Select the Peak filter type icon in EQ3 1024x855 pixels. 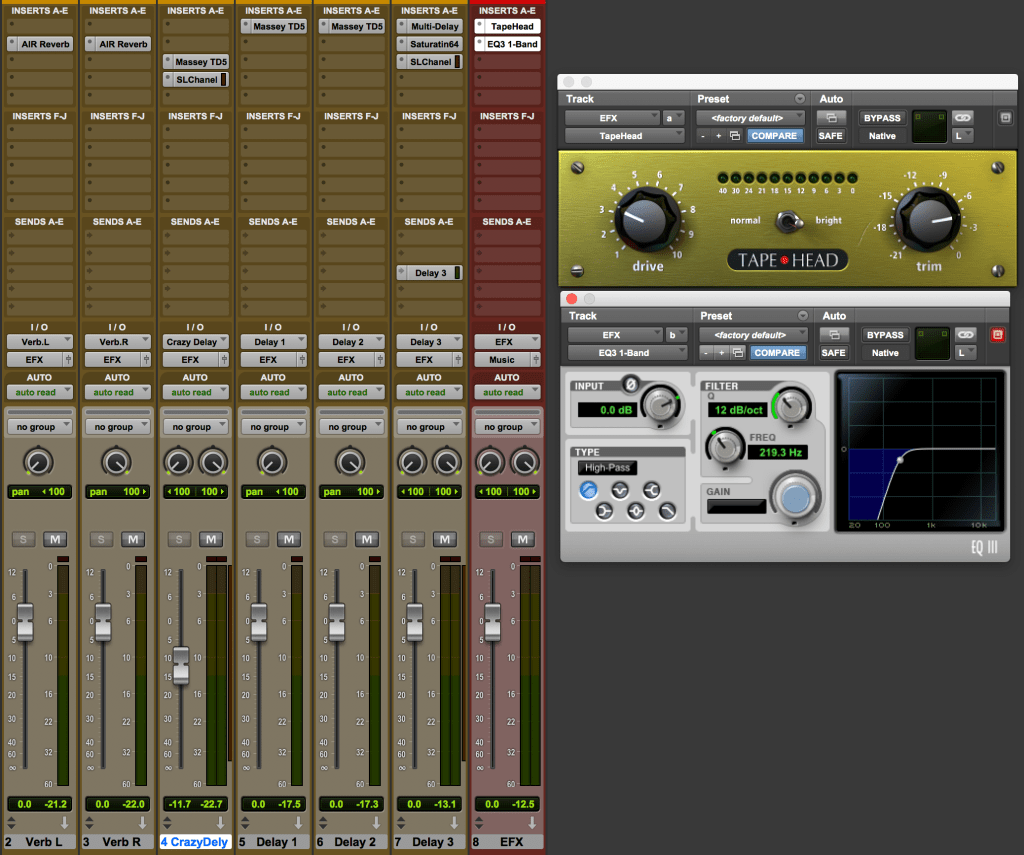point(636,511)
